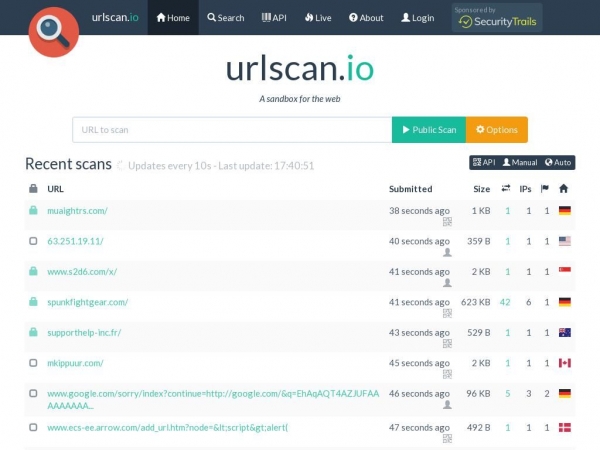Click the 623 KB size value
The image size is (600, 450).
476,302
